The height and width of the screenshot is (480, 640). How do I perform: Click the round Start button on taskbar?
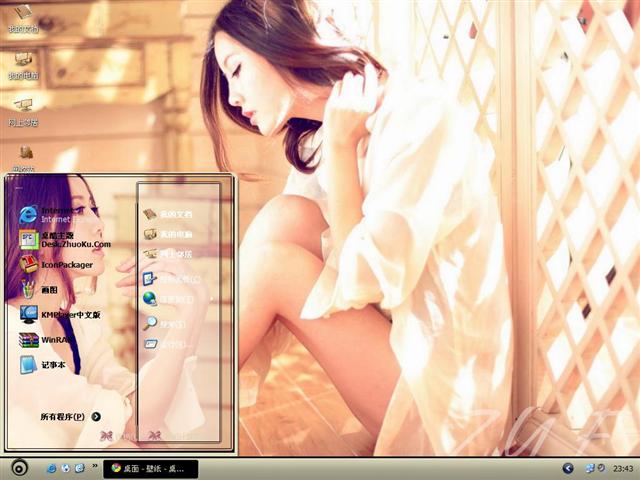18,467
